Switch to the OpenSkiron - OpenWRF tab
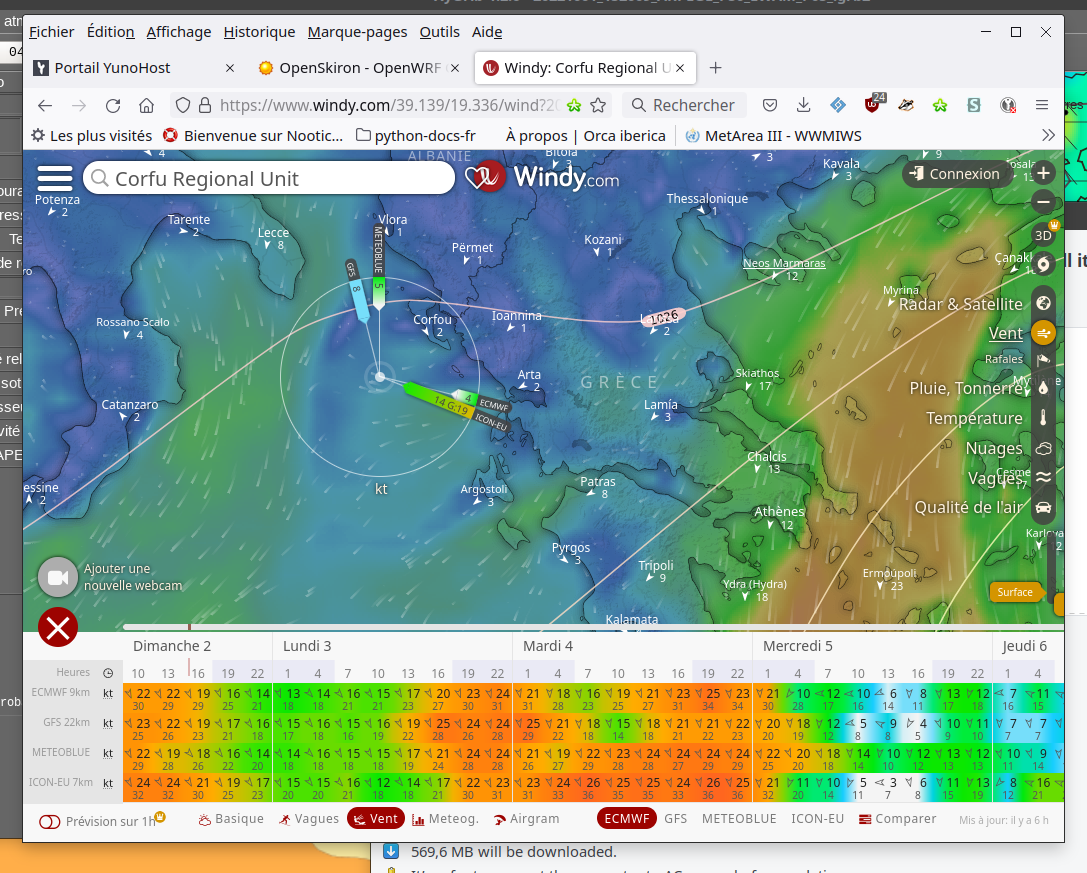The image size is (1087, 873). [x=358, y=68]
